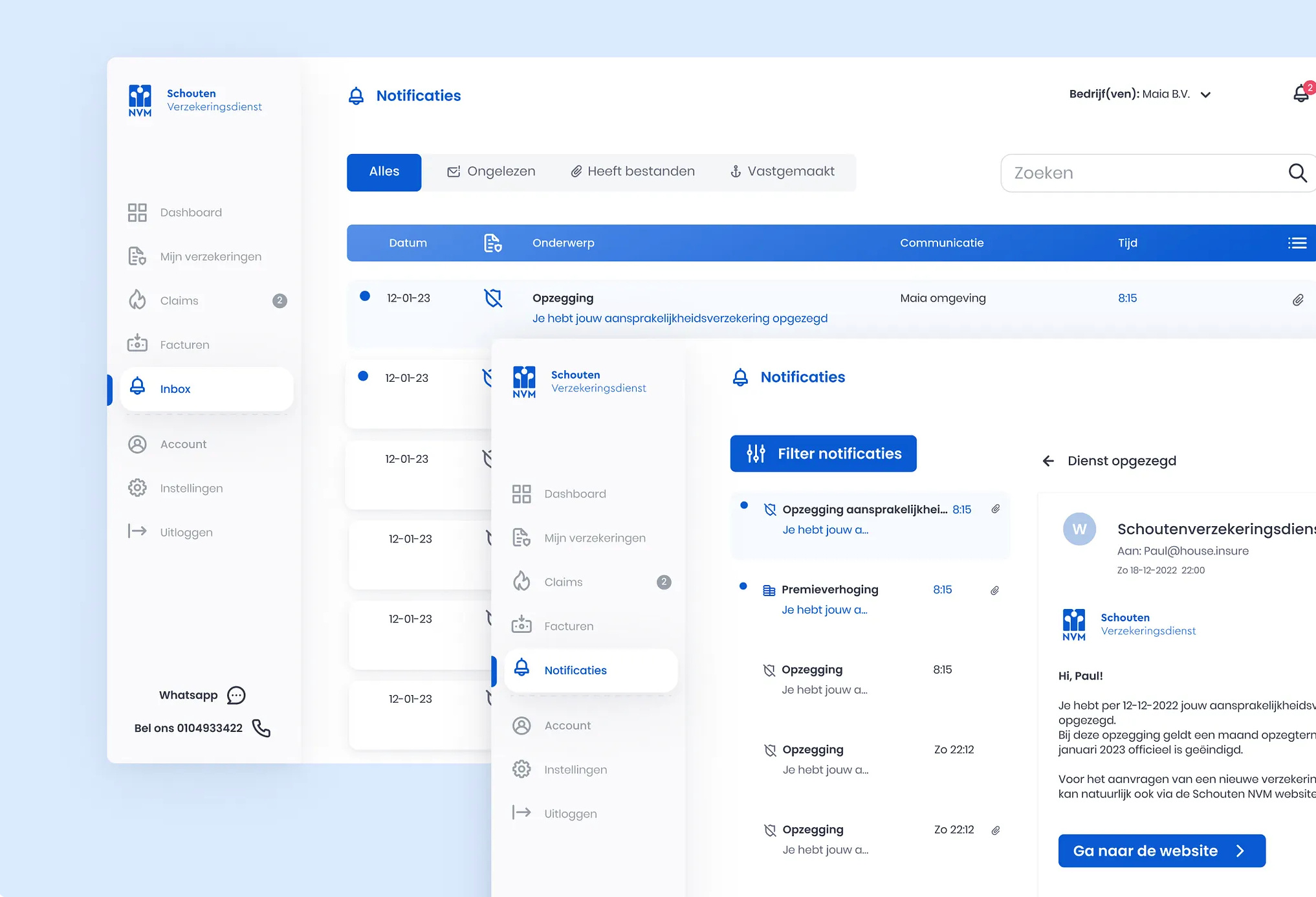This screenshot has height=897, width=1316.
Task: Go to Mijn verzekeringen in left sidebar
Action: point(210,257)
